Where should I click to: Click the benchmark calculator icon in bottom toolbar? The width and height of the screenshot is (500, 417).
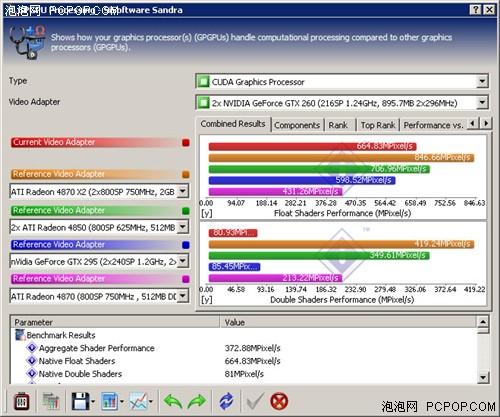click(x=21, y=401)
